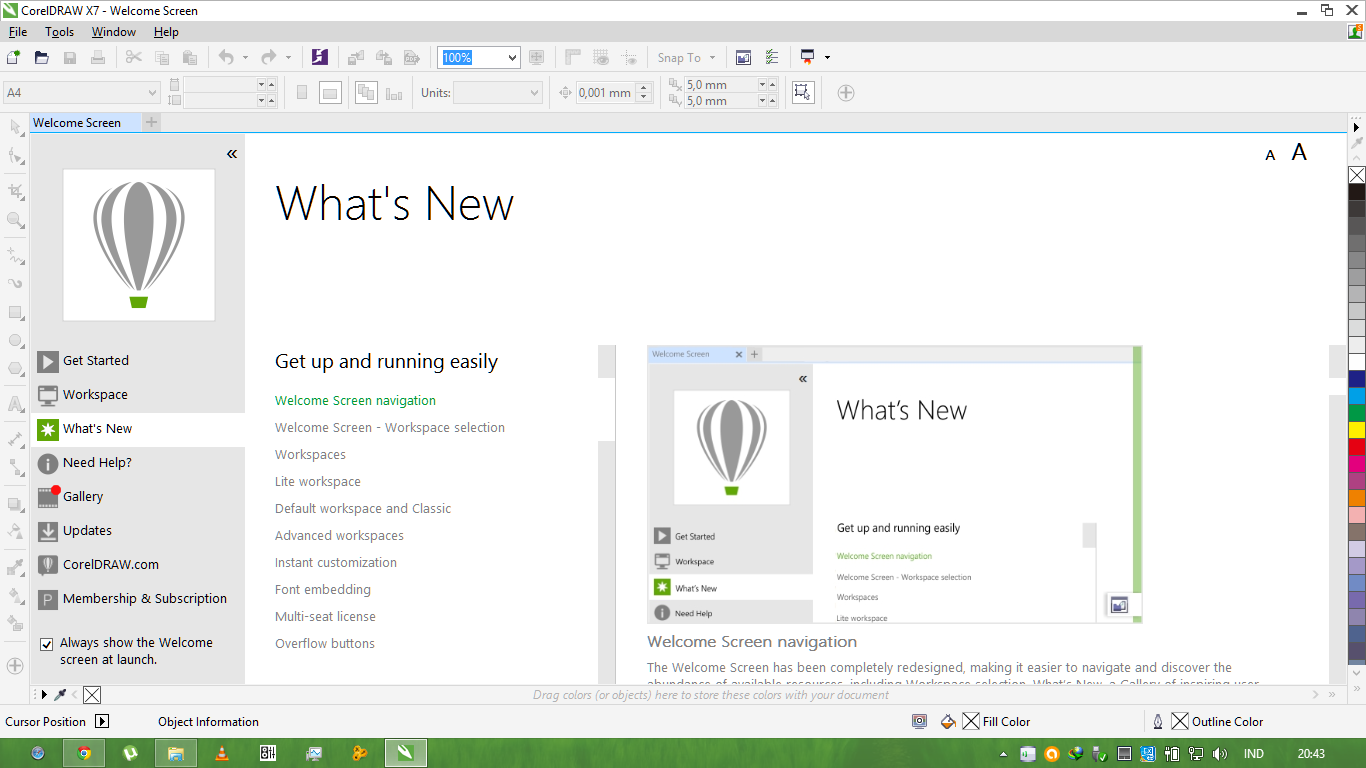Collapse the Welcome Screen sidebar chevron
Screen dimensions: 1366x768
point(232,154)
